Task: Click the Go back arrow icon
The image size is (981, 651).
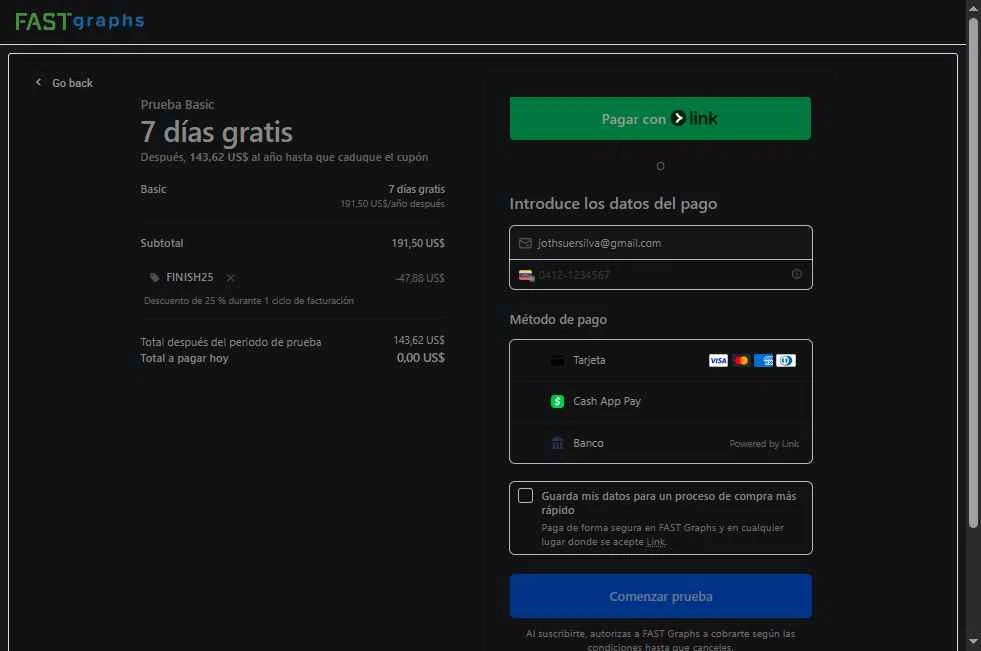Action: [x=39, y=82]
